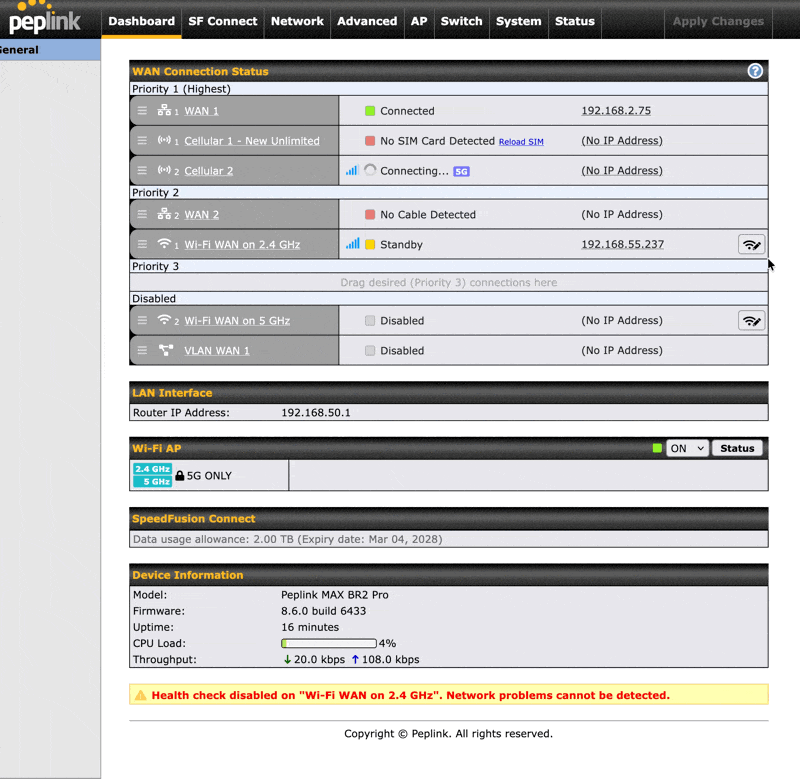800x779 pixels.
Task: Click the WAN 1 ethernet port icon
Action: coord(164,110)
